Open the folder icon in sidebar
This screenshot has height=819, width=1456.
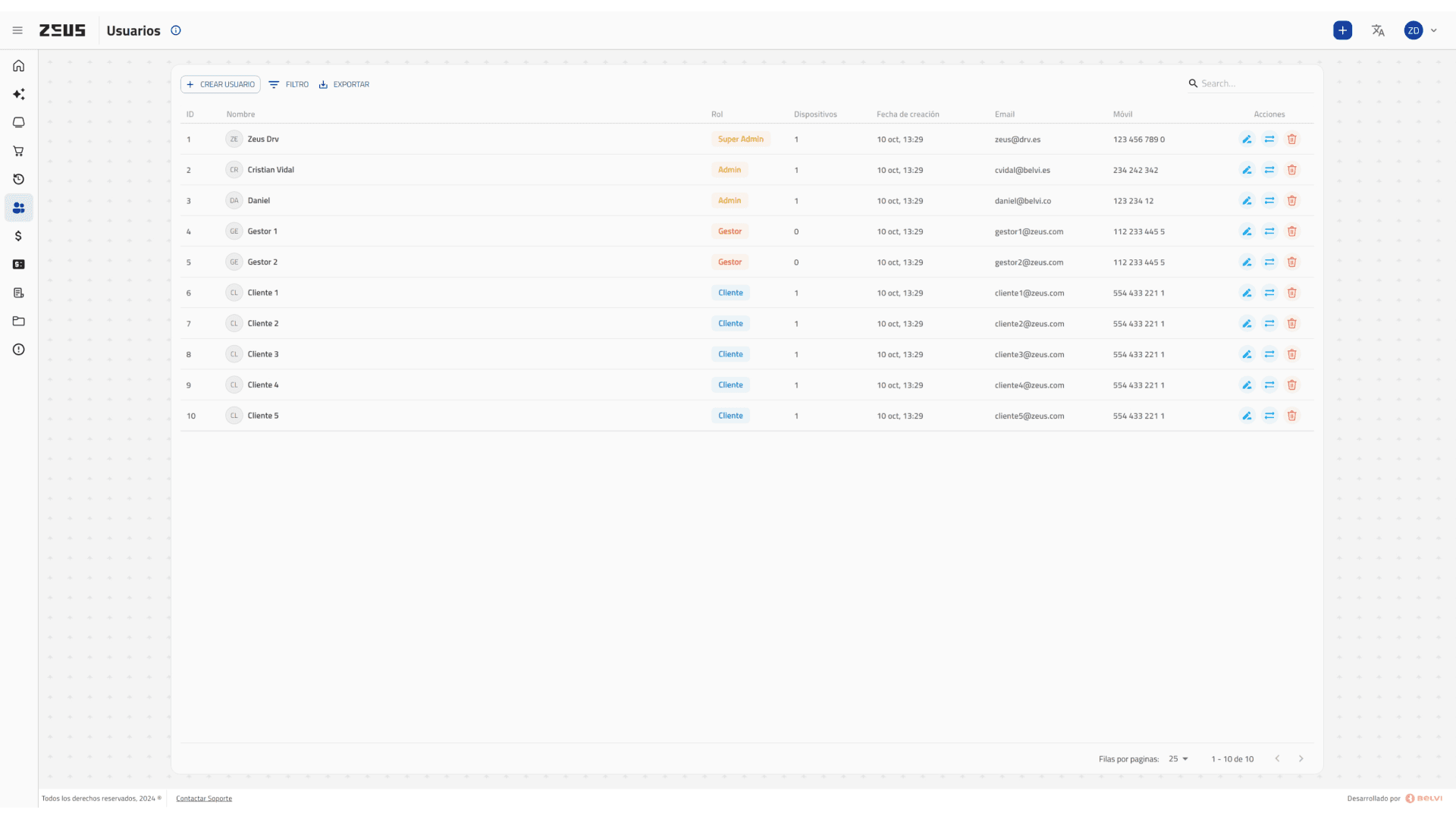click(x=18, y=322)
